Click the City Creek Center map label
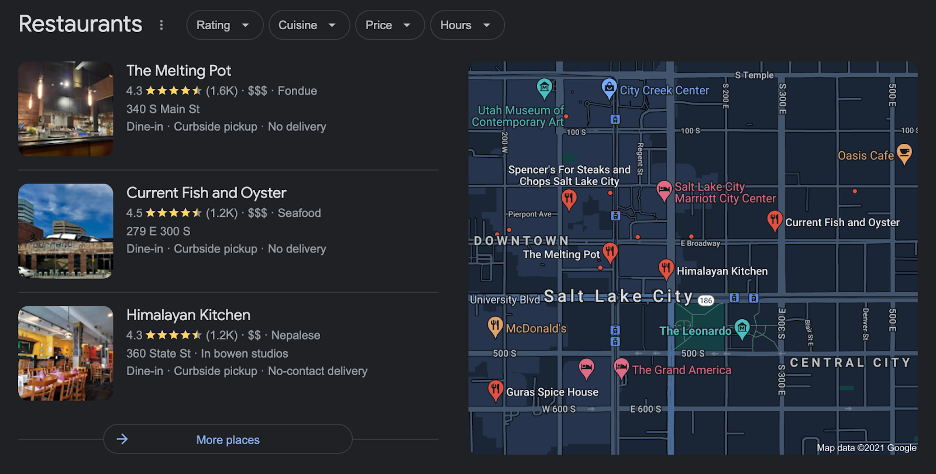The image size is (936, 474). click(664, 90)
